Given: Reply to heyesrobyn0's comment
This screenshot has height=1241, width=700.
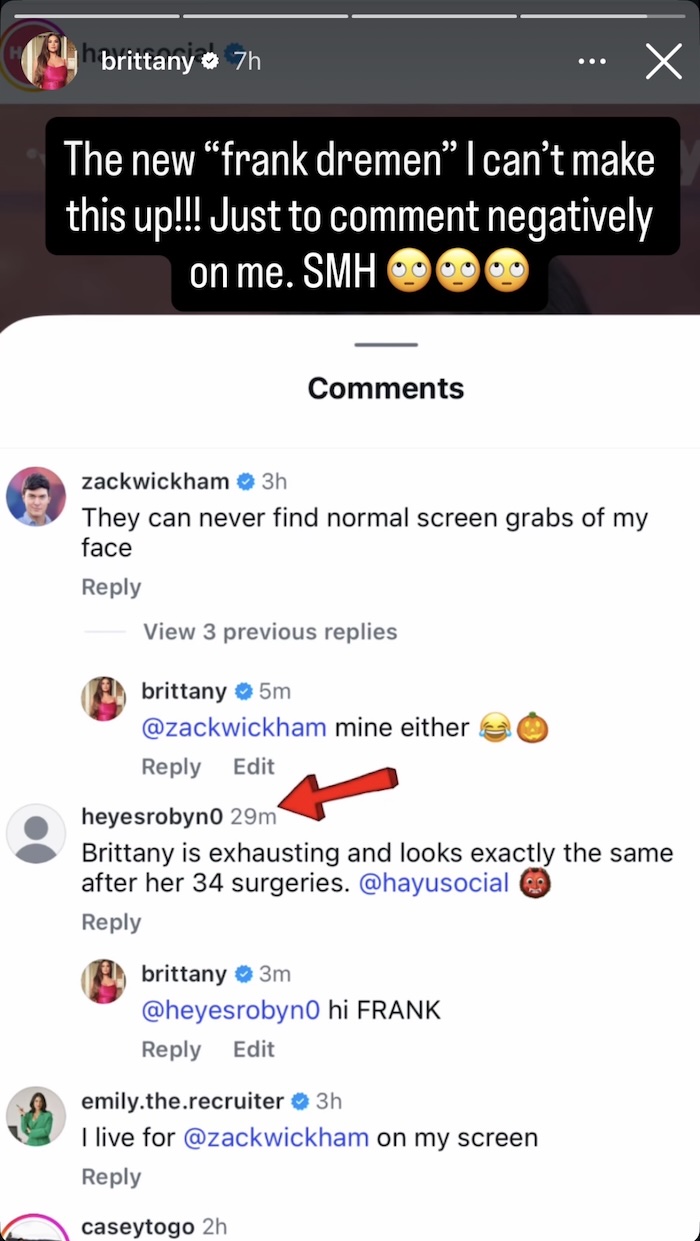Looking at the screenshot, I should point(111,921).
